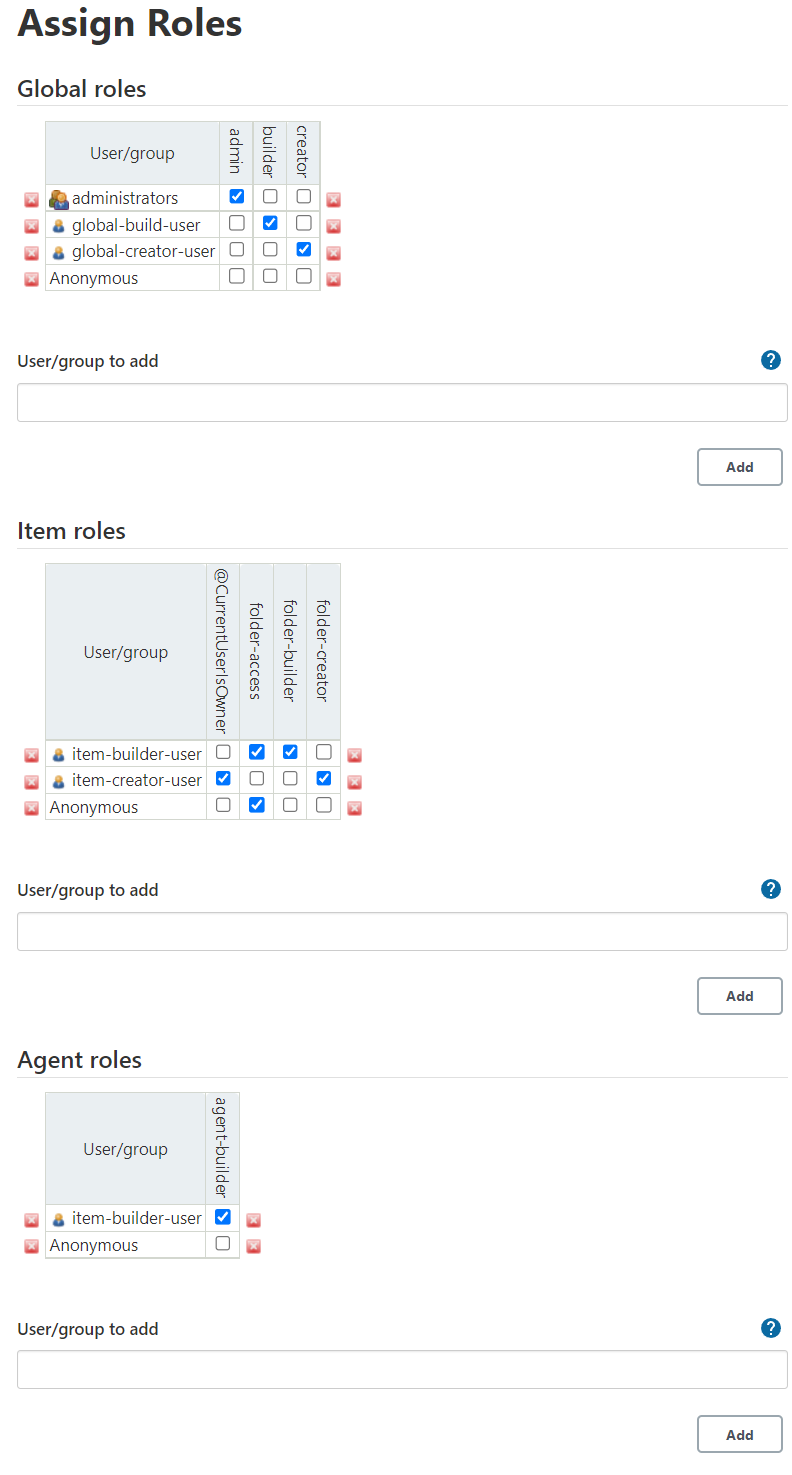Remove item-builder-user from Agent roles left X
Screen dimensions: 792x1475
pyautogui.click(x=31, y=1220)
